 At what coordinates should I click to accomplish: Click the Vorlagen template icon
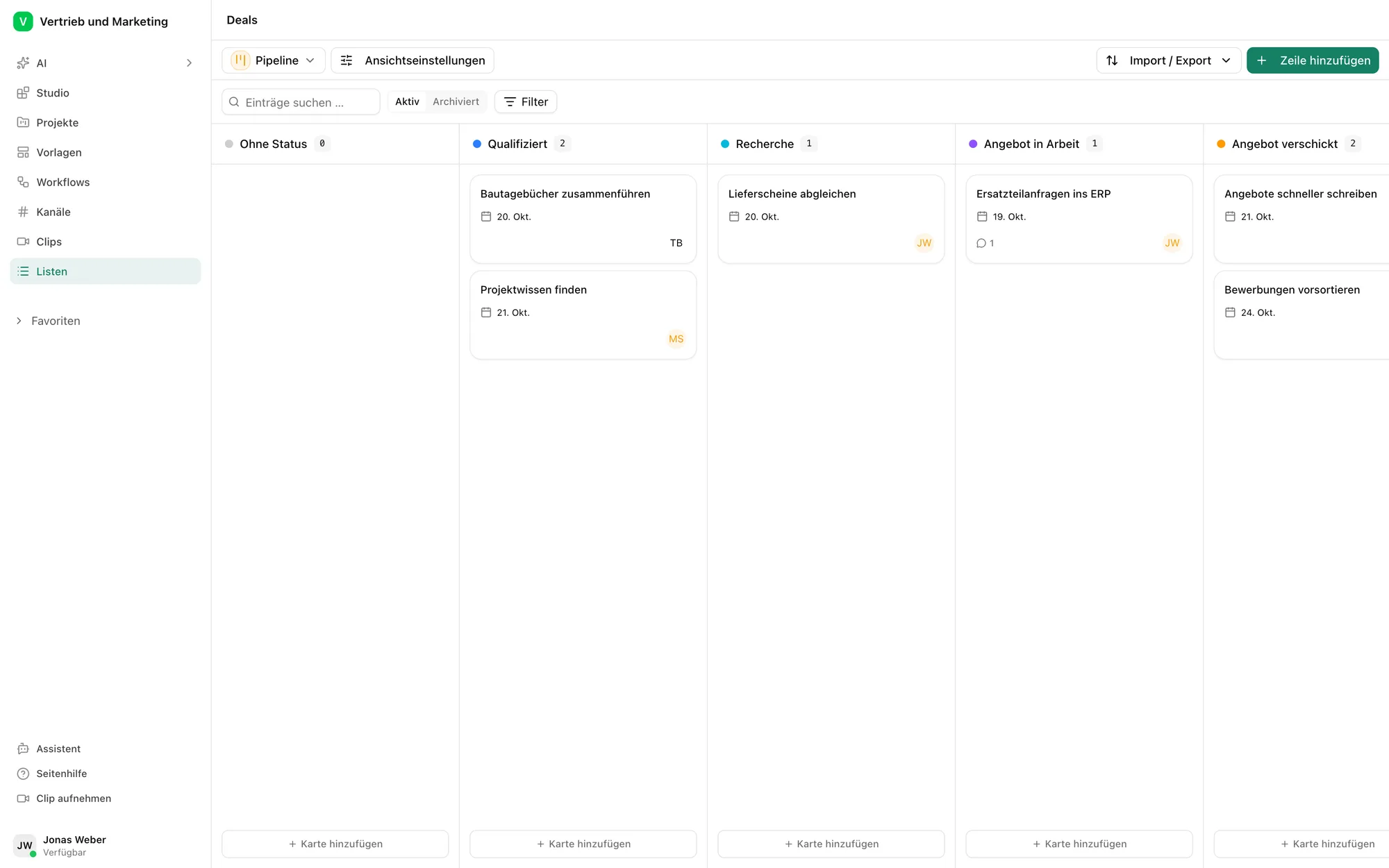[23, 153]
